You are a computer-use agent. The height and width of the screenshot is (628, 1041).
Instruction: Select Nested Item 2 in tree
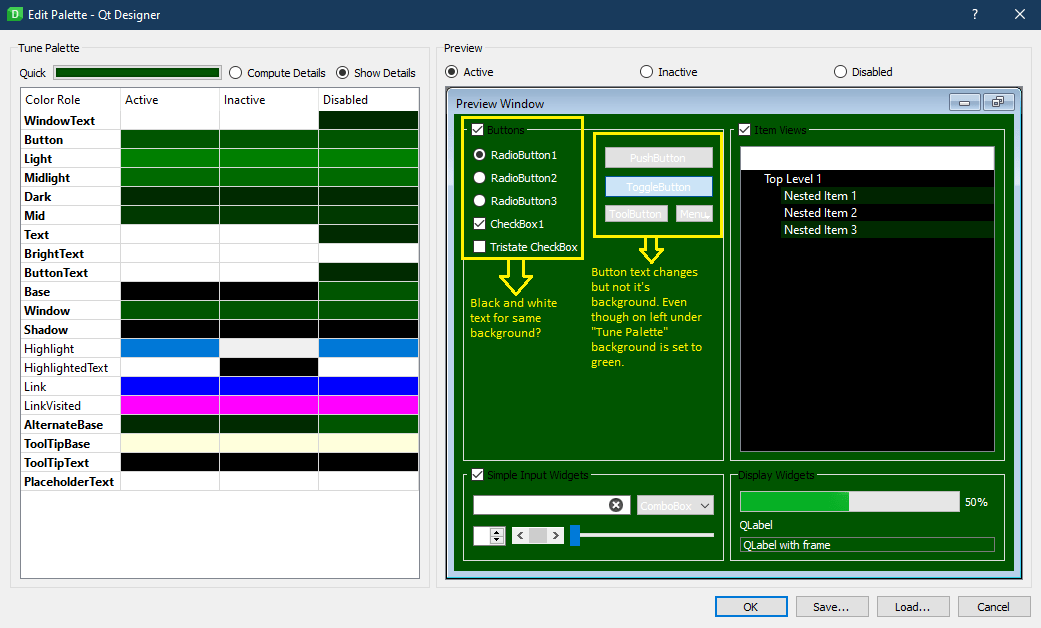(820, 212)
